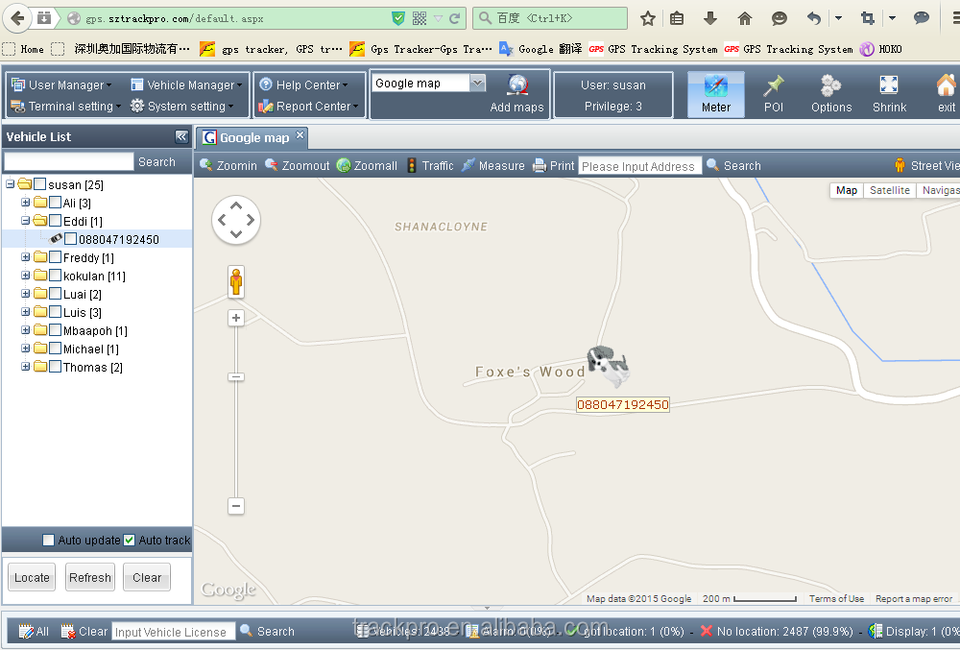Expand the kokulan [11] tree group

26,276
